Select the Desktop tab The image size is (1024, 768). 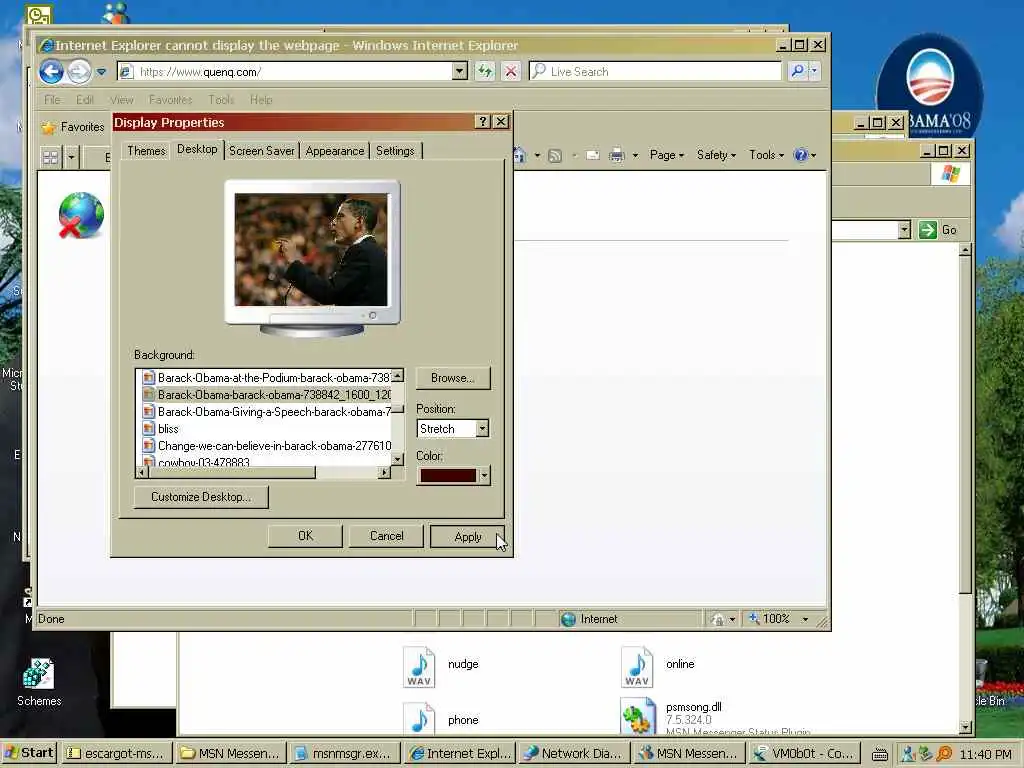coord(197,149)
